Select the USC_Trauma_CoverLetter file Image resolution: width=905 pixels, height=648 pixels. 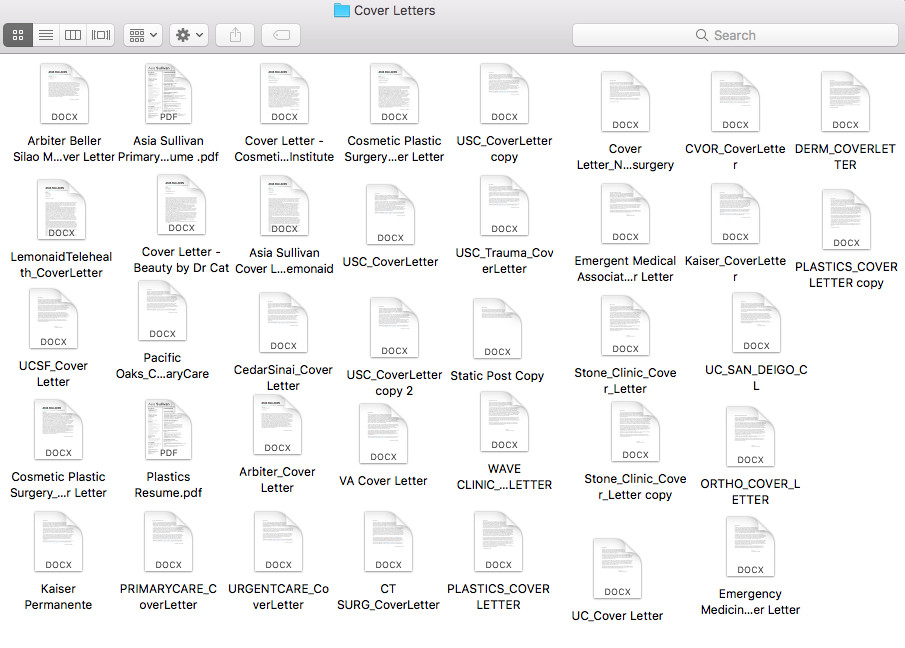tap(504, 205)
